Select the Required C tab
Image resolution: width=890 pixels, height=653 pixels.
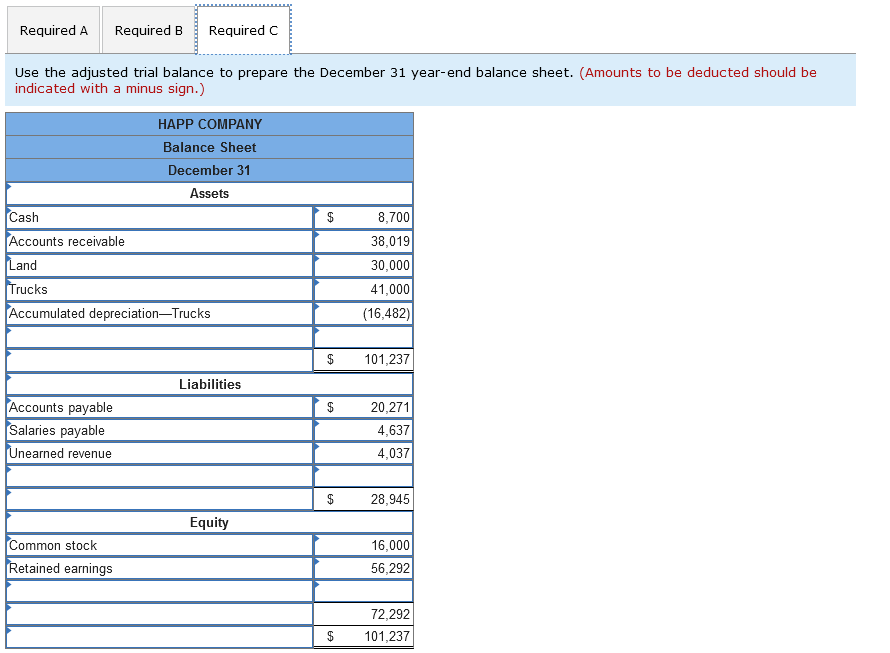click(243, 30)
